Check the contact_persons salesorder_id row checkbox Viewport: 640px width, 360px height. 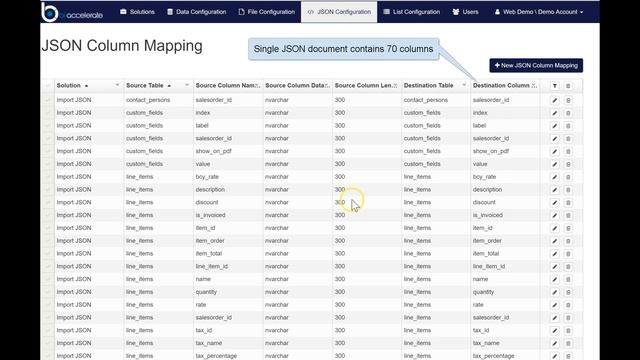48,100
